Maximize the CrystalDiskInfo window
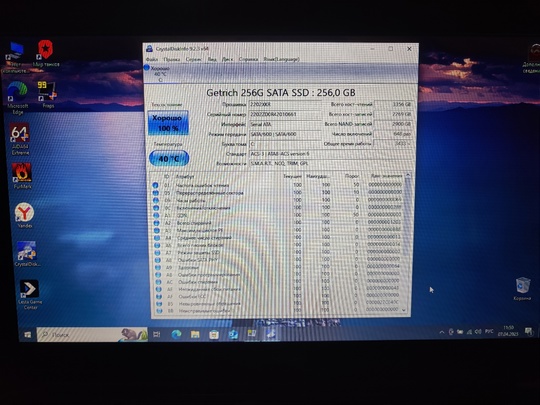Image resolution: width=540 pixels, height=405 pixels. pos(391,49)
